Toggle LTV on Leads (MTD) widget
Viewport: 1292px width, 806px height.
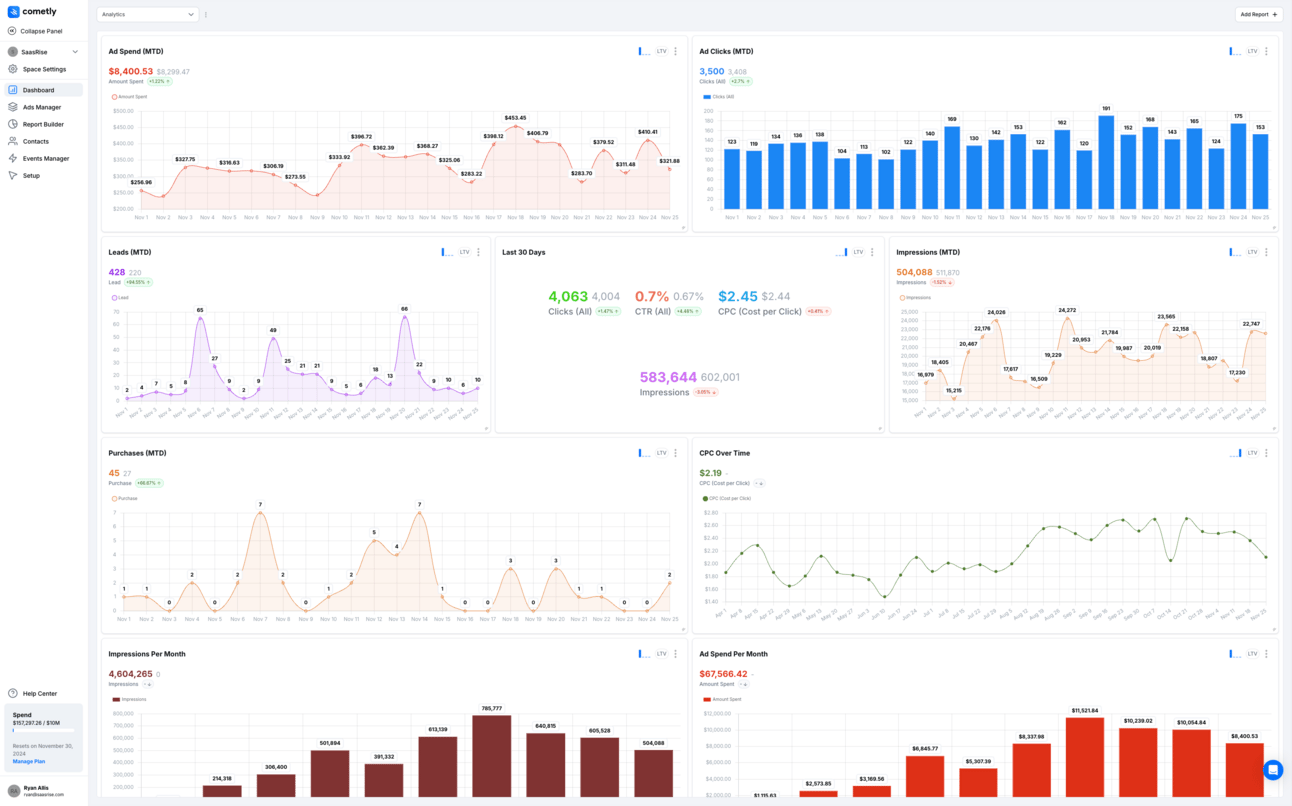[x=465, y=252]
